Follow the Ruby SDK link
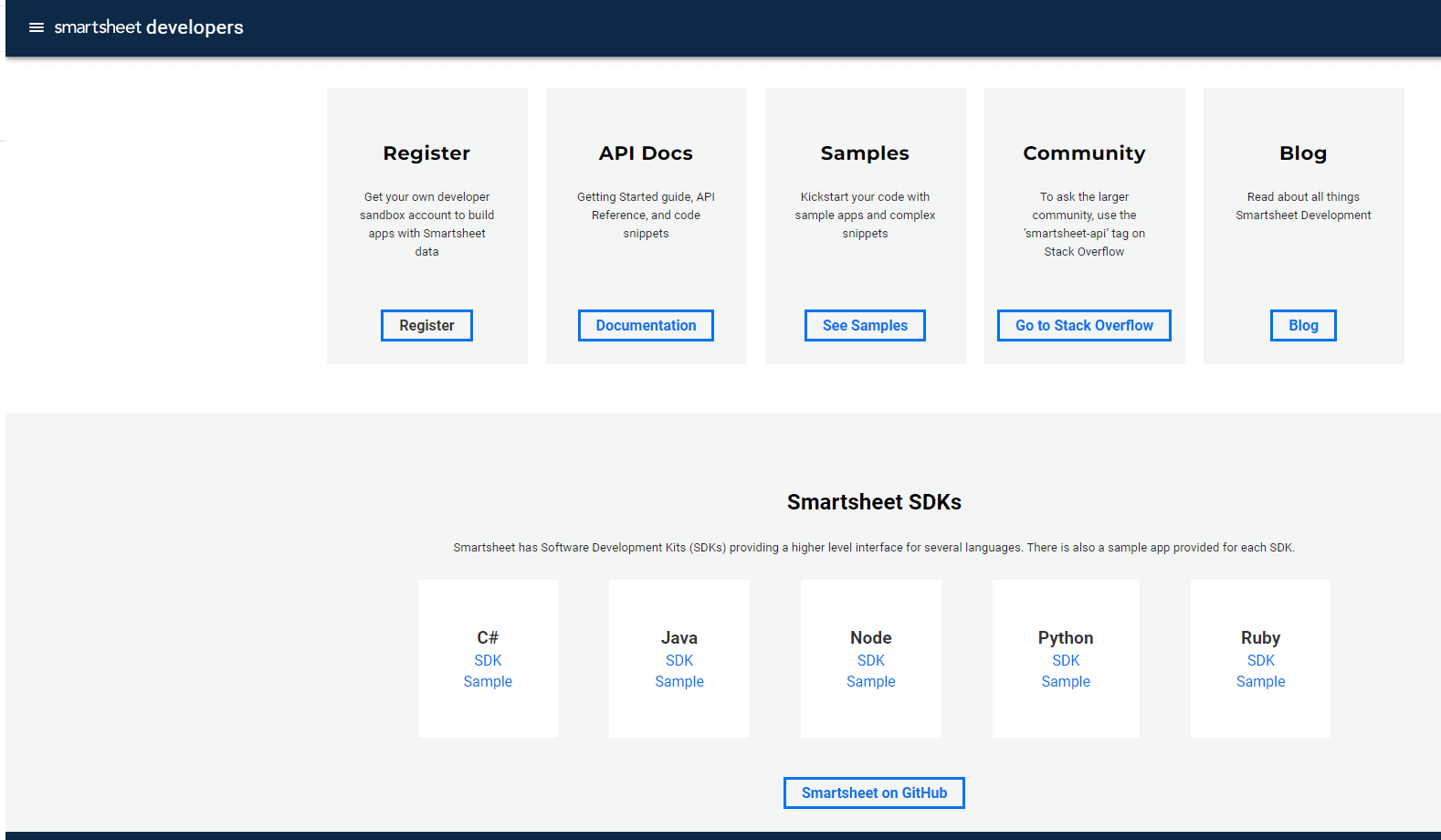 1261,660
